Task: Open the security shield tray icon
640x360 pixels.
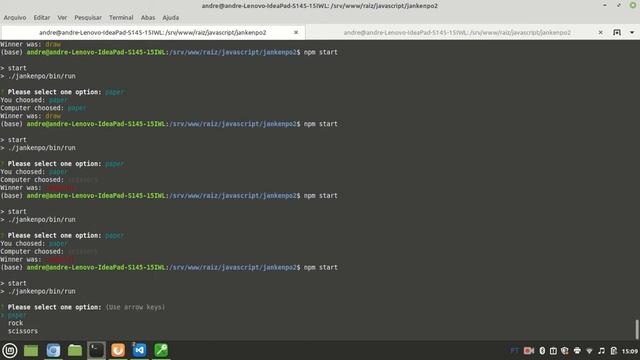Action: [565, 351]
